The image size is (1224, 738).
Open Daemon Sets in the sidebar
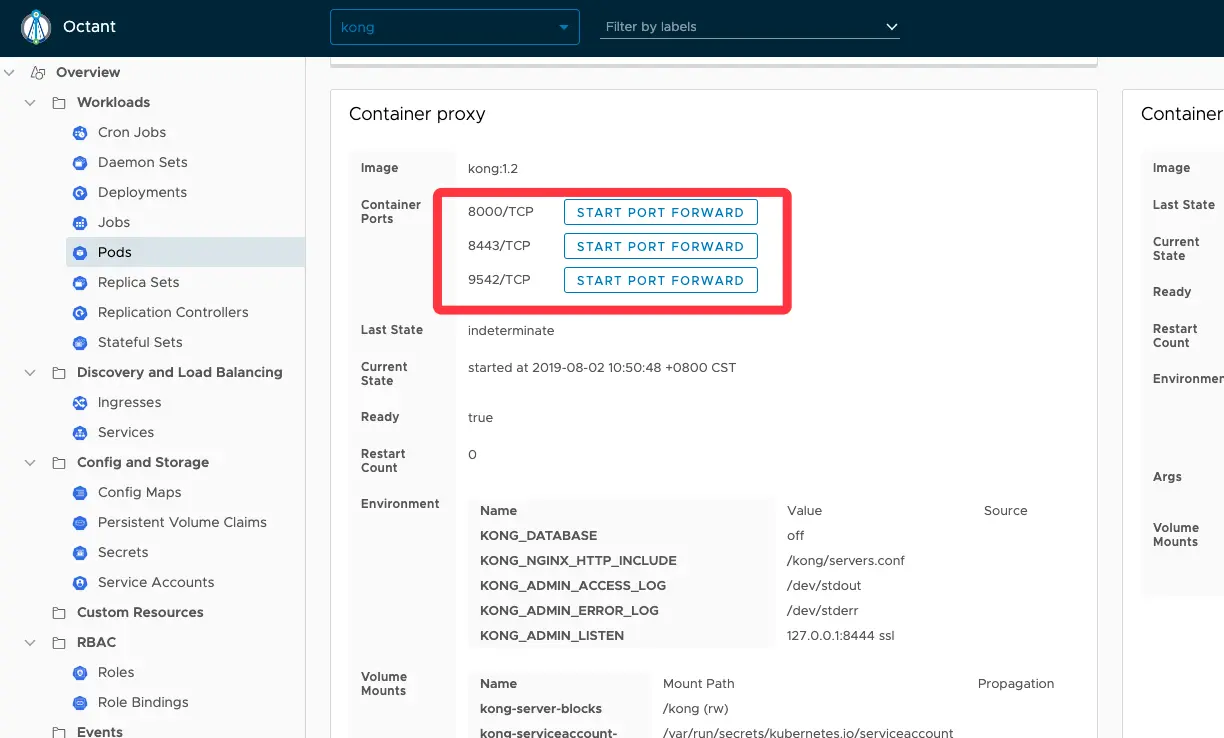click(143, 162)
